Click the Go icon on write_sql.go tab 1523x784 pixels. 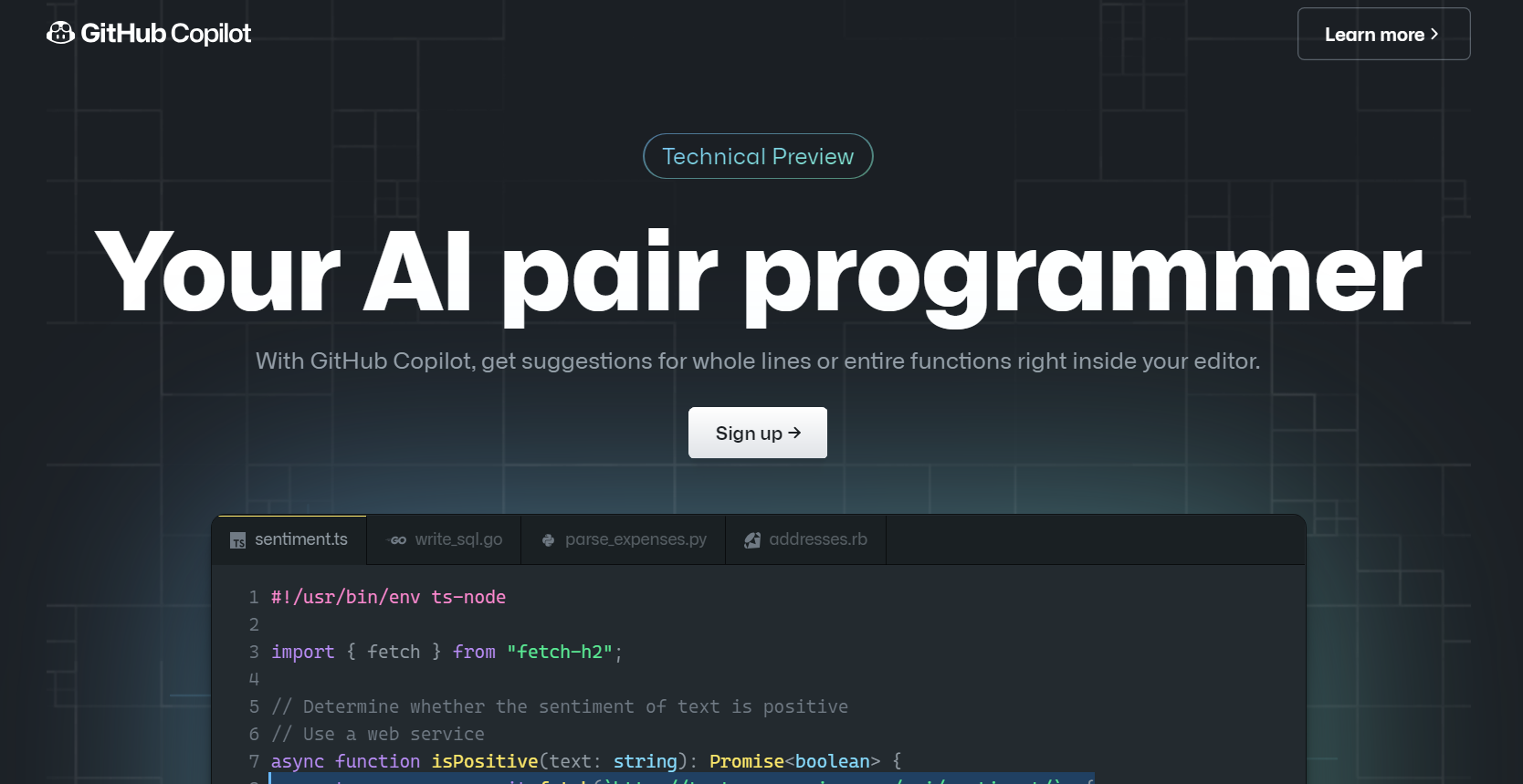click(x=397, y=540)
